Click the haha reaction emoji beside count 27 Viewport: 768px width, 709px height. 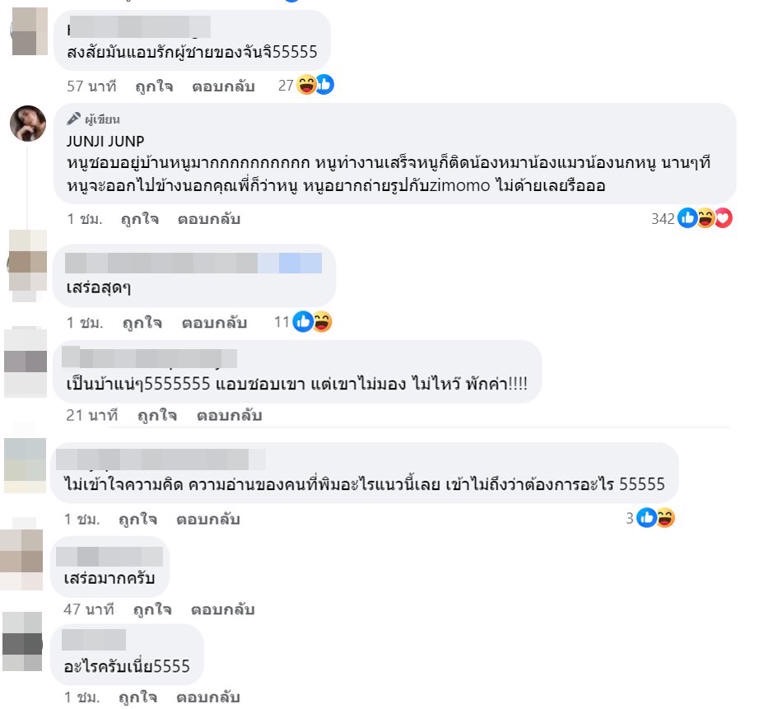307,85
